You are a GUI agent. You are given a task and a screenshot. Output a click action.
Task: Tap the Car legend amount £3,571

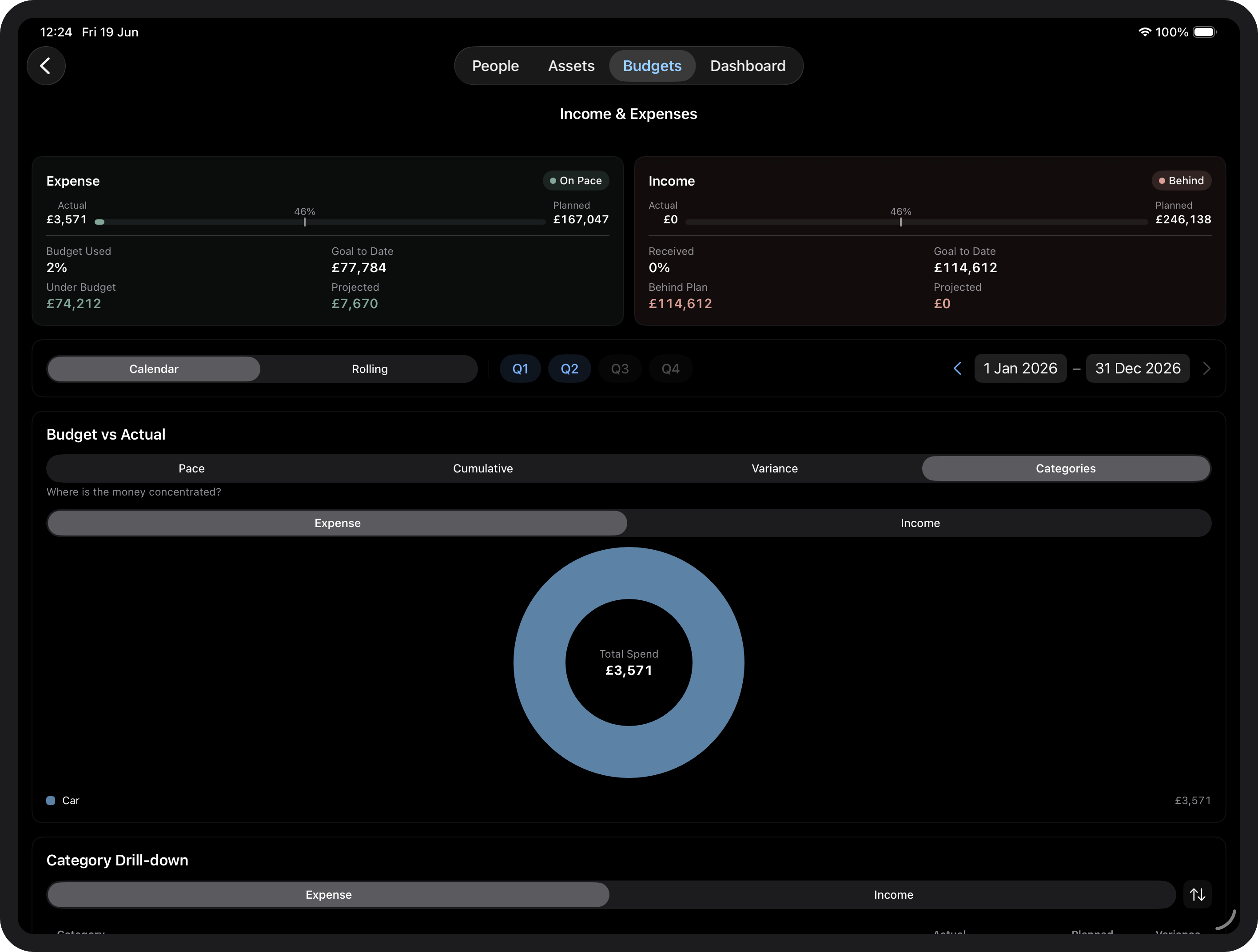[x=1193, y=800]
